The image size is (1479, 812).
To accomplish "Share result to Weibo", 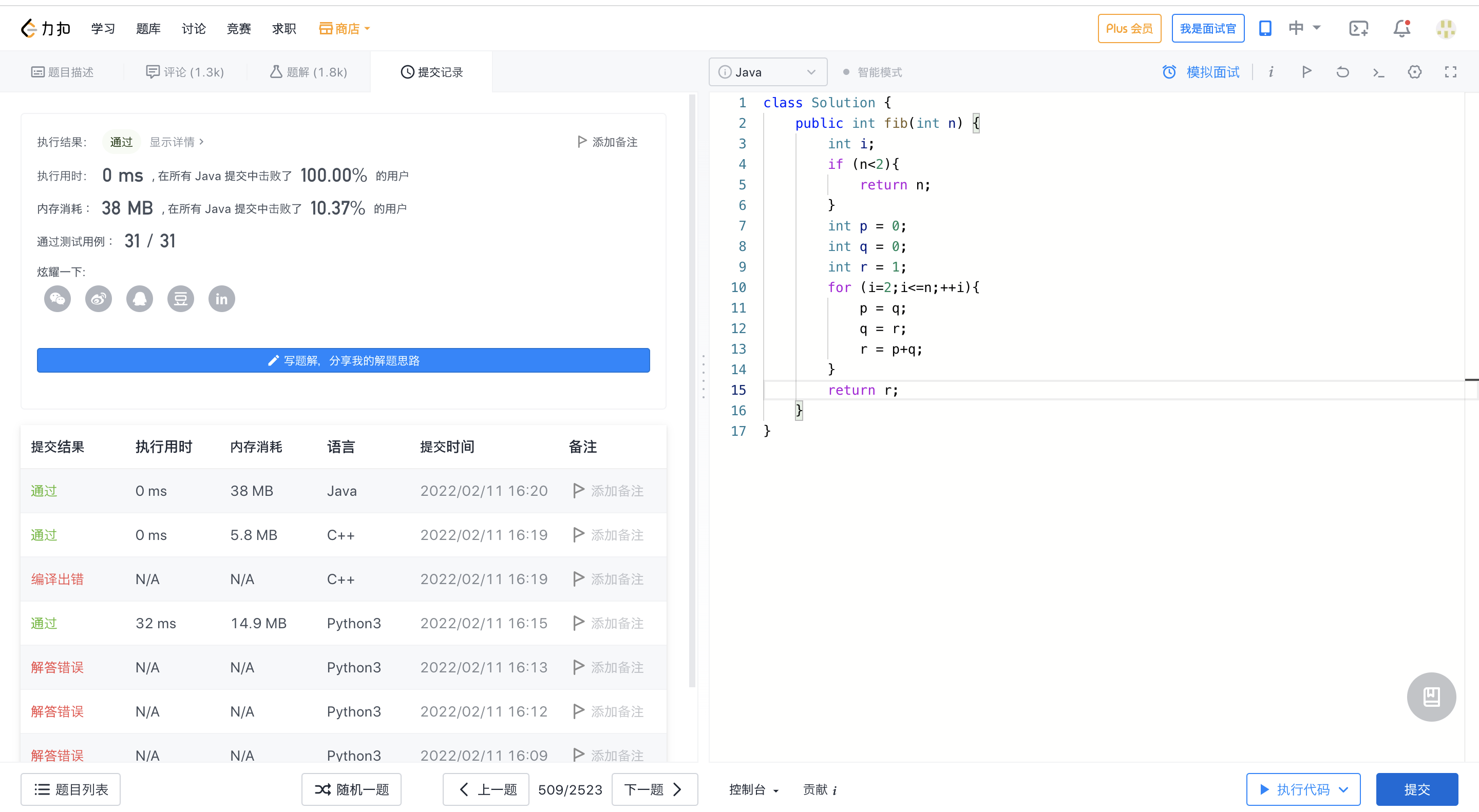I will click(99, 298).
